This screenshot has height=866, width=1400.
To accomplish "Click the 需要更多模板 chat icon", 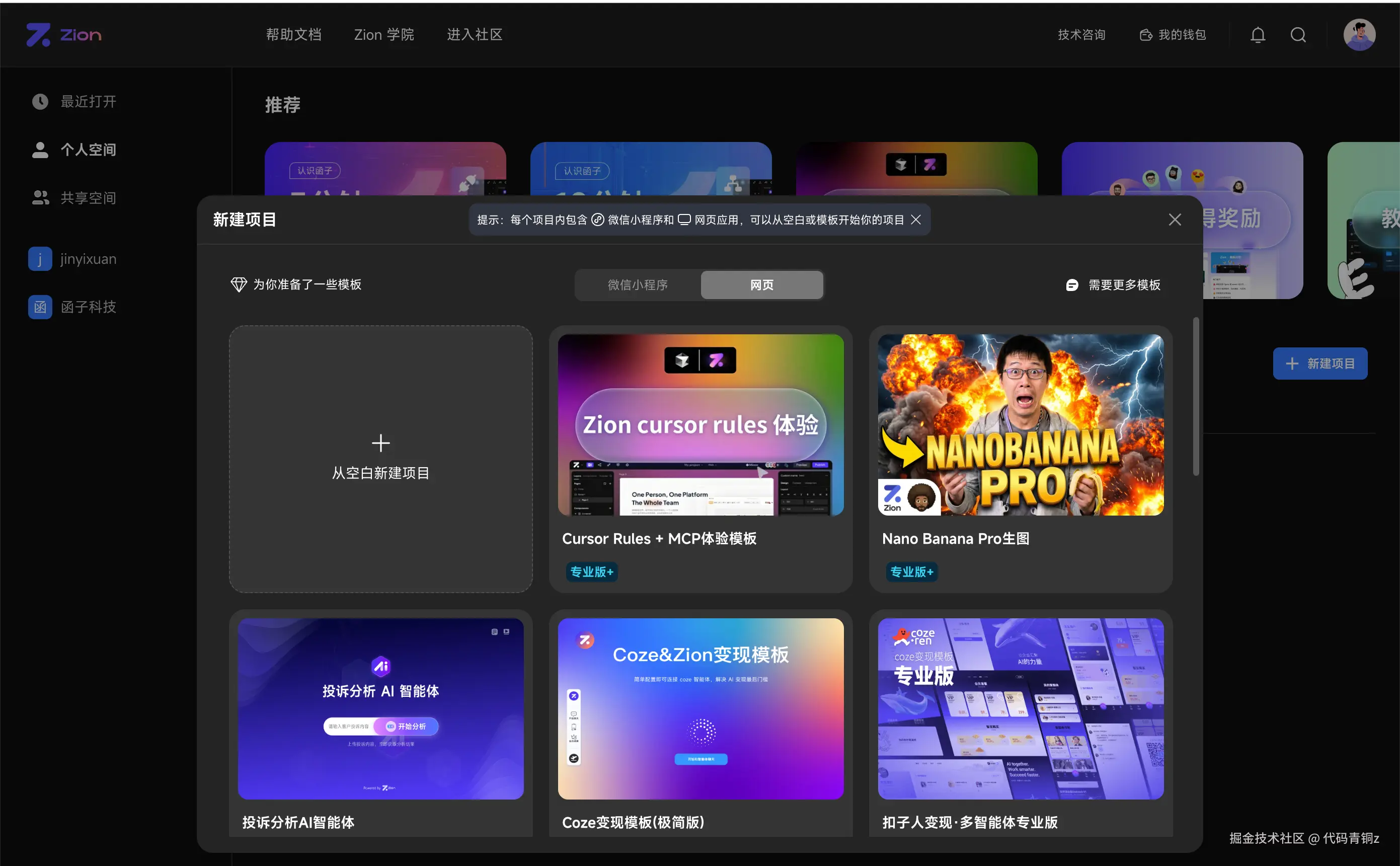I will pos(1072,285).
